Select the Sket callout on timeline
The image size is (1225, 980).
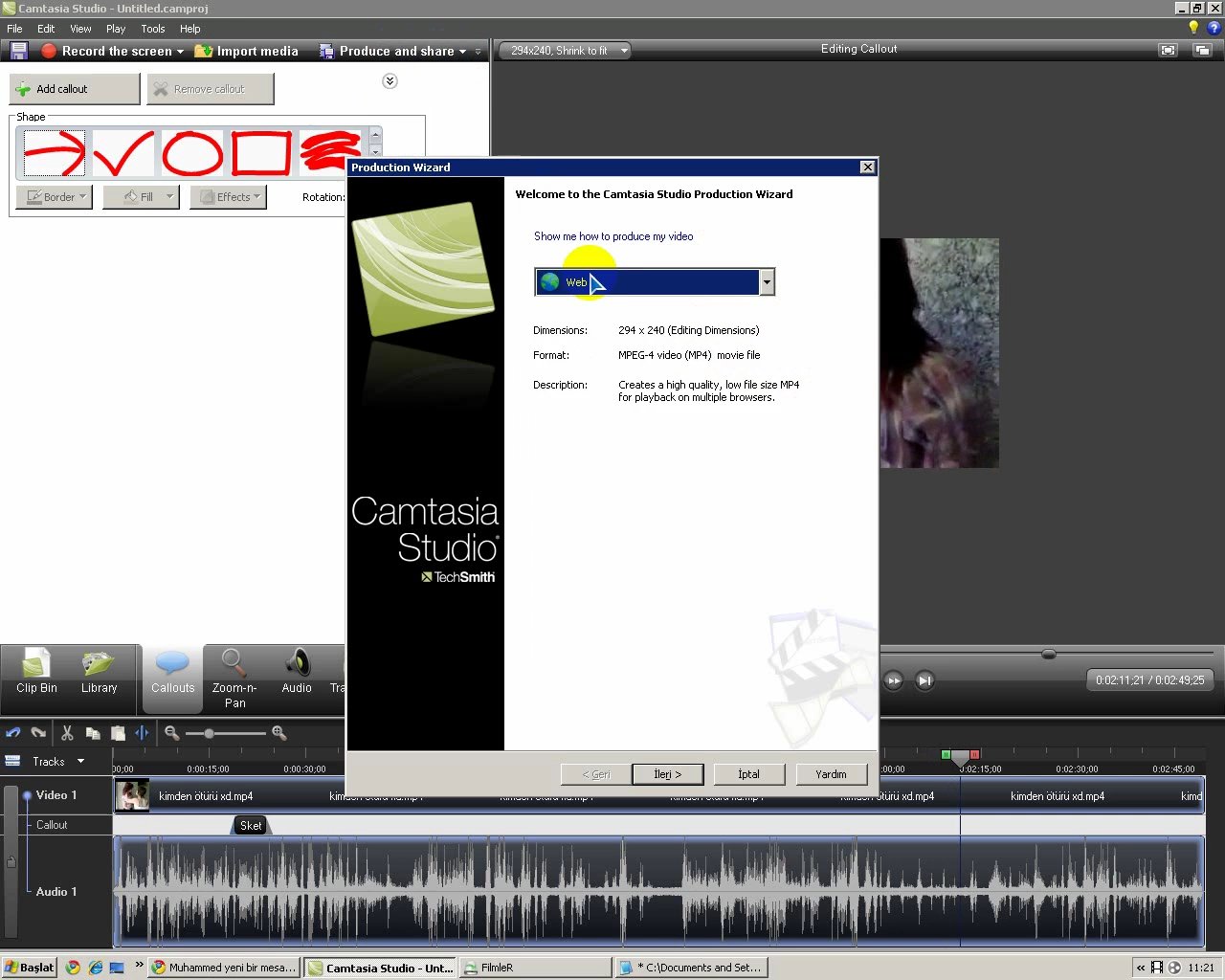tap(252, 825)
